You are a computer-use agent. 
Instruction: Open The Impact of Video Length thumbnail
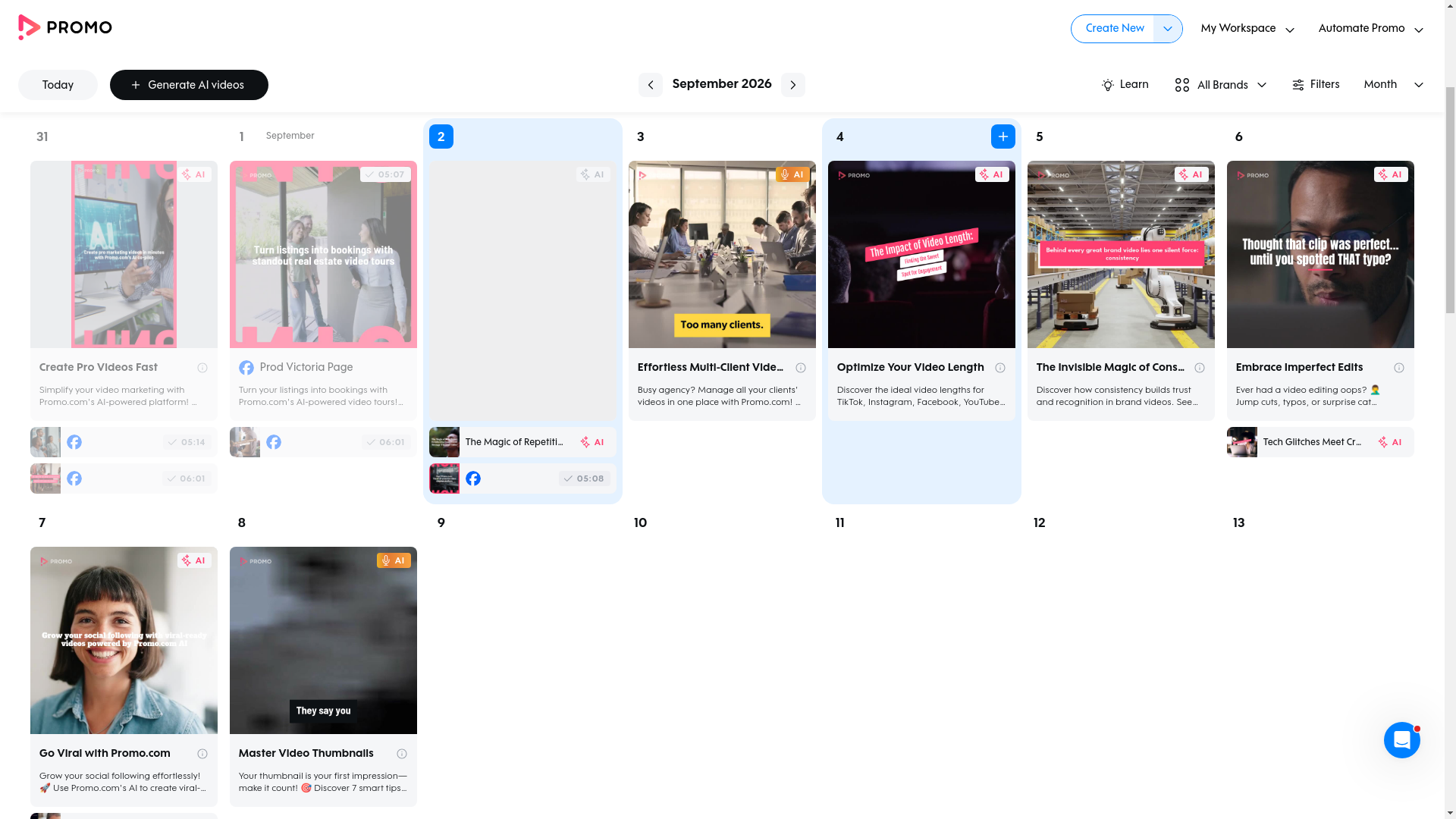tap(921, 255)
